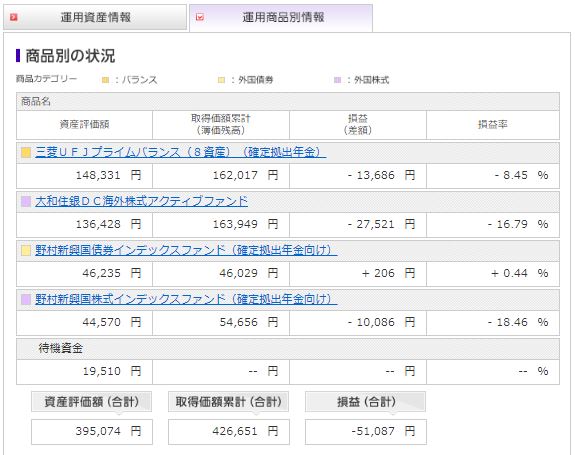Click the 外国株式 legend color swatch
The height and width of the screenshot is (455, 575).
[337, 80]
